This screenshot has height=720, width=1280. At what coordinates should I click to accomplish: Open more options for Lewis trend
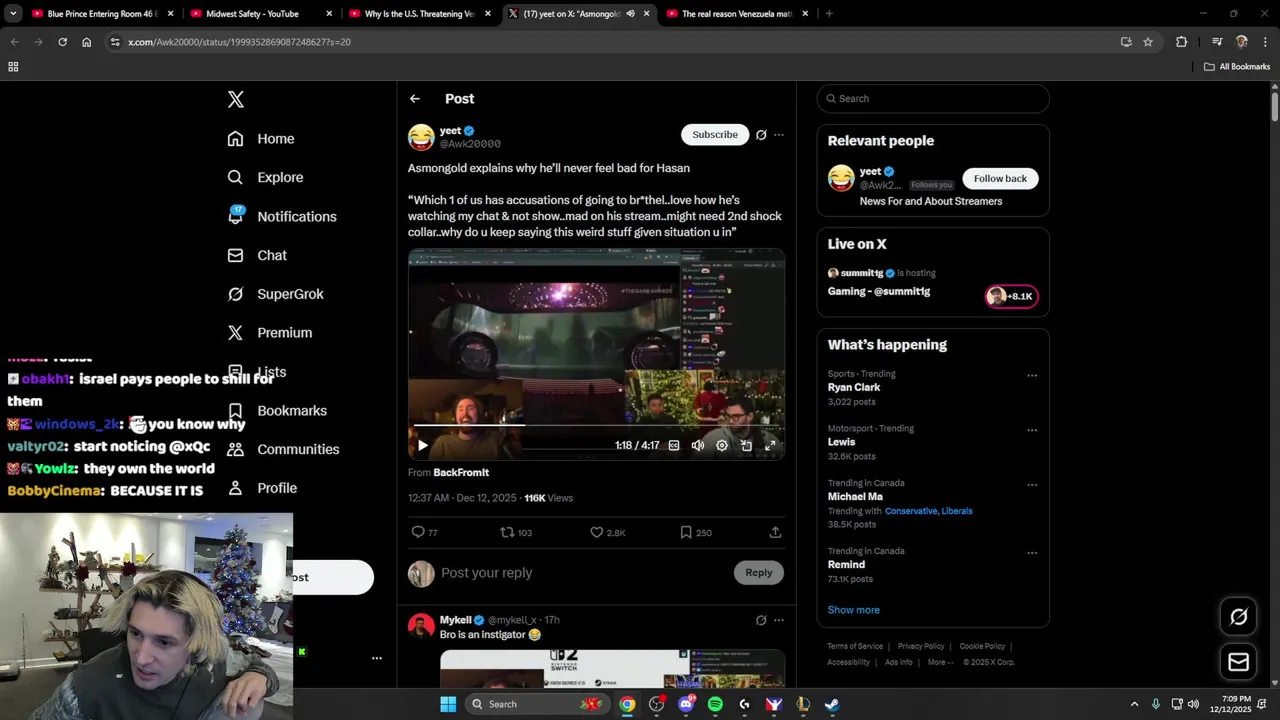pos(1032,430)
